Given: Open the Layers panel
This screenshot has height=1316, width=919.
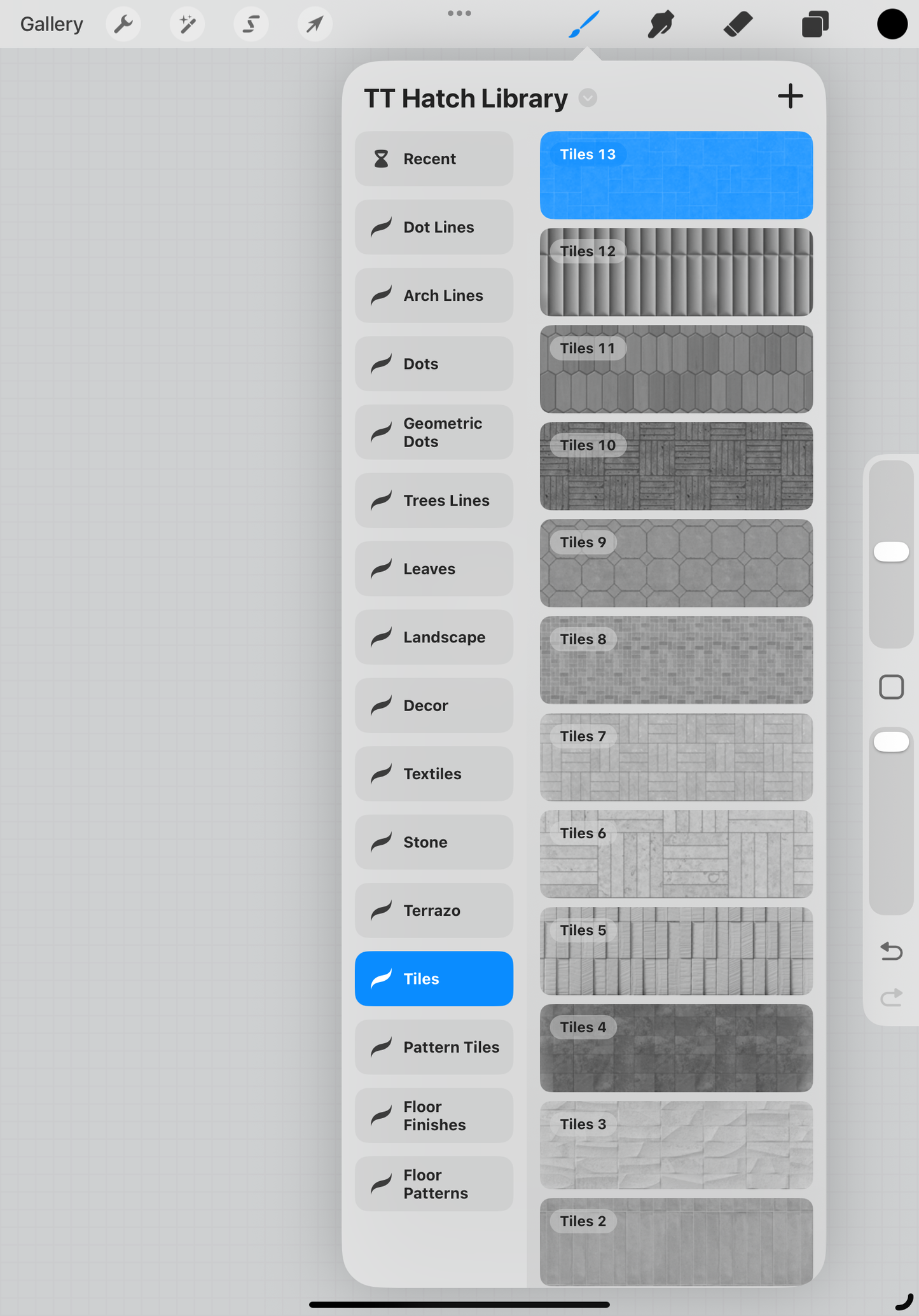Looking at the screenshot, I should [x=815, y=24].
